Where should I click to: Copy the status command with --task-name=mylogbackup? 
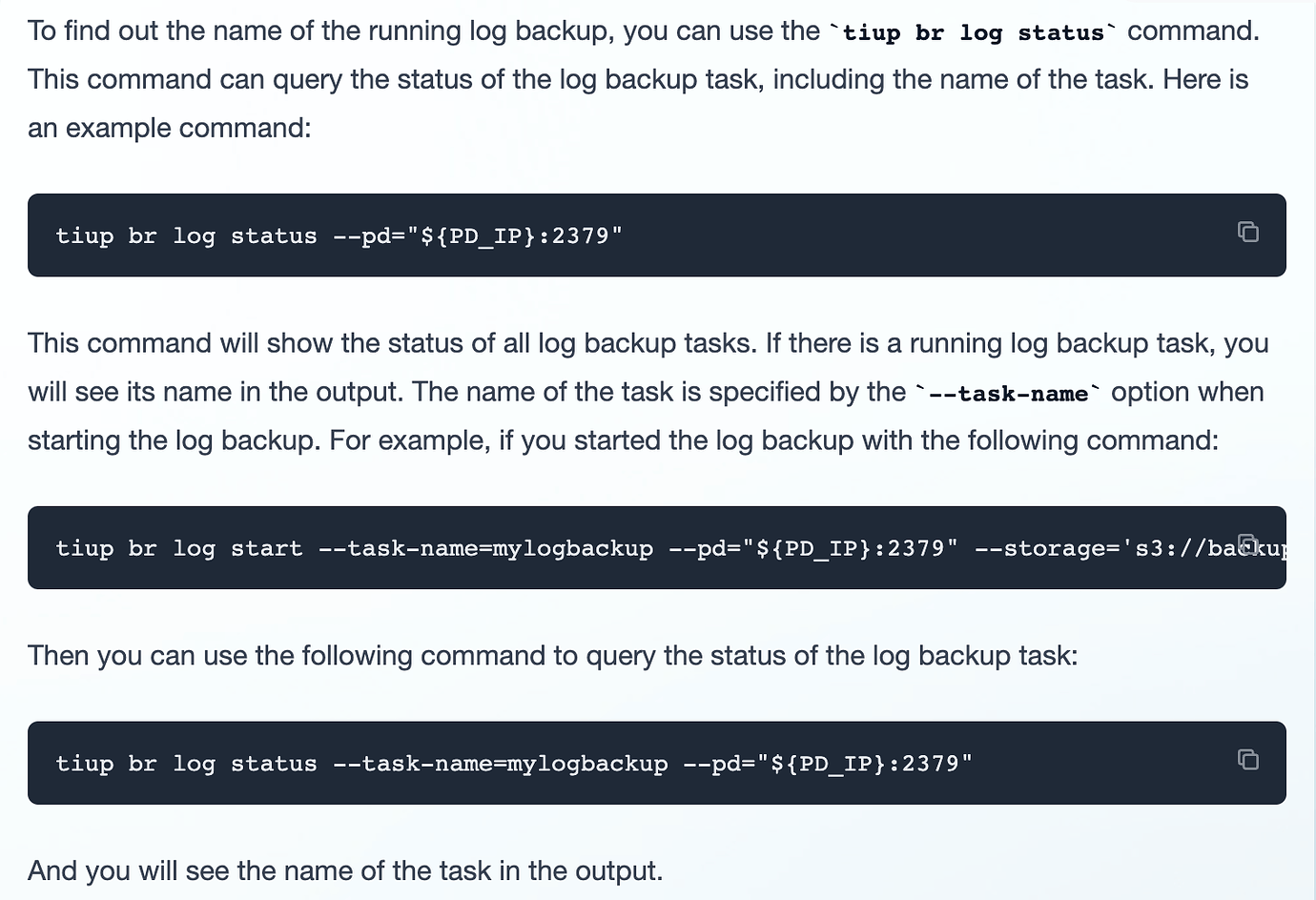click(x=1247, y=759)
